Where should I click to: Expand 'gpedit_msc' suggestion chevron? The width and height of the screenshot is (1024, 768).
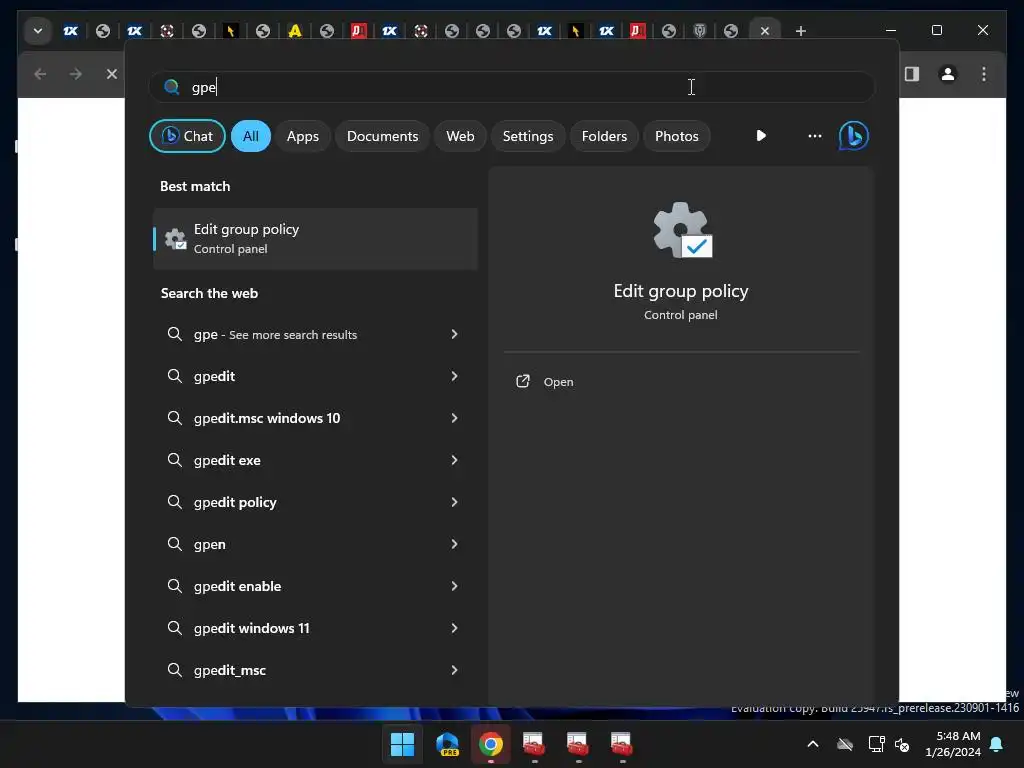tap(455, 670)
